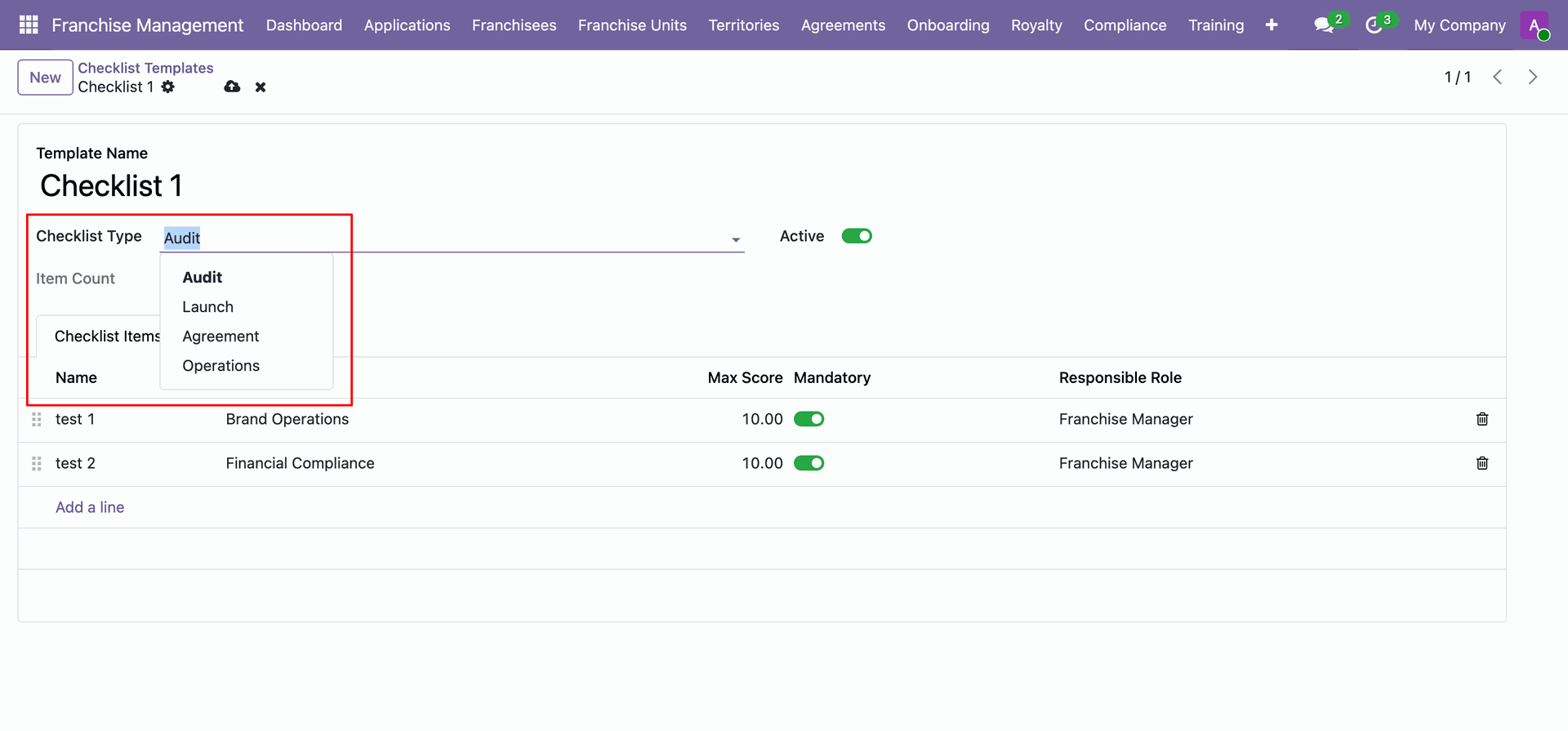
Task: Go to previous record arrow
Action: click(1498, 77)
